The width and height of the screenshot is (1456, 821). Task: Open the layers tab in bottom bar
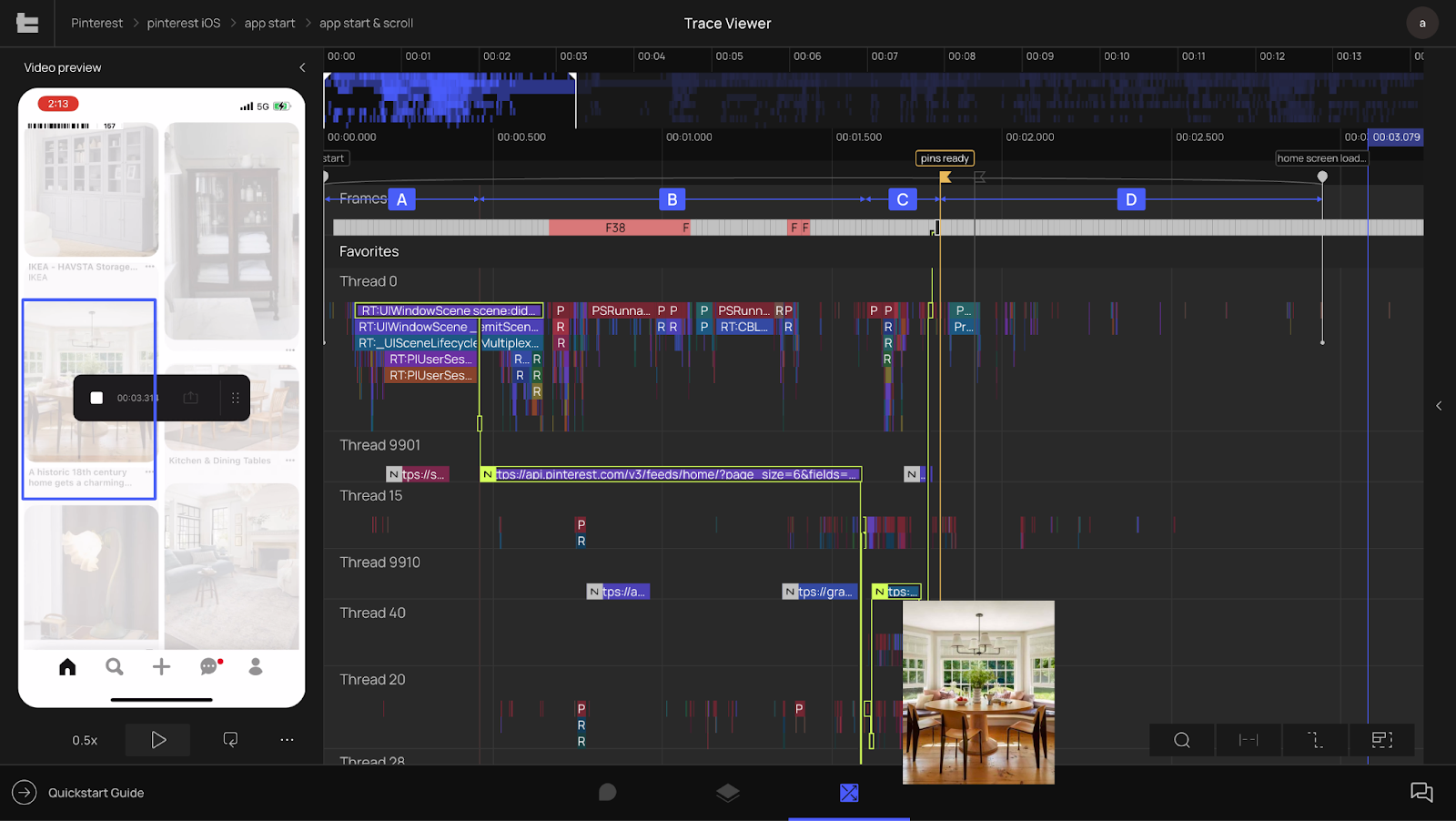728,793
